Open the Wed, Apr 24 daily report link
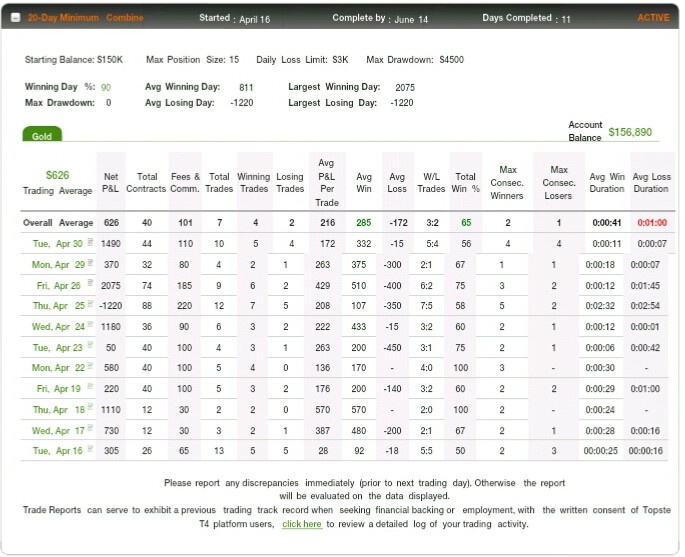Viewport: 685px width, 557px height. [x=58, y=327]
